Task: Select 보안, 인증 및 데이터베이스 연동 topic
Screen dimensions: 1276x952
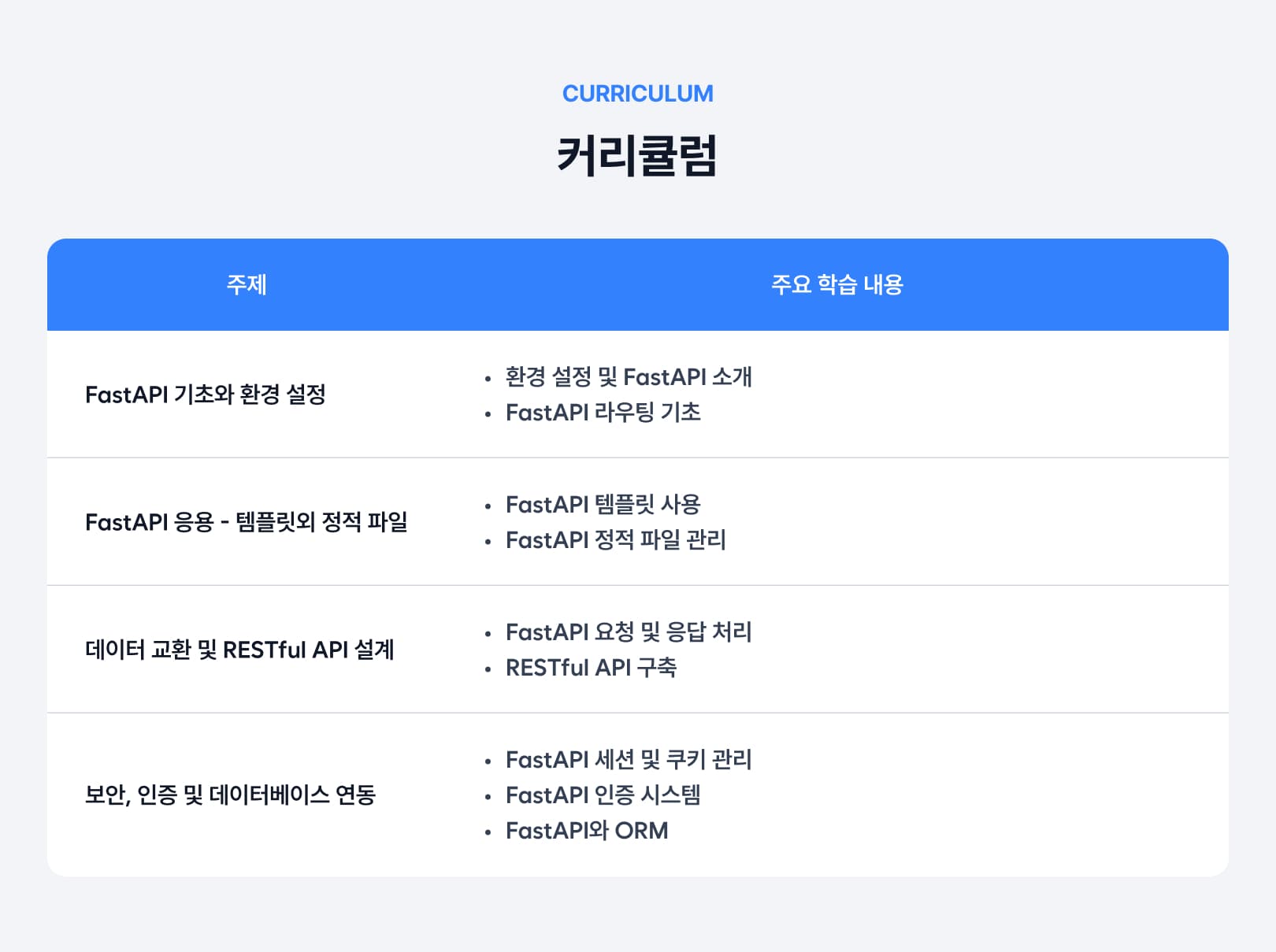Action: coord(231,795)
